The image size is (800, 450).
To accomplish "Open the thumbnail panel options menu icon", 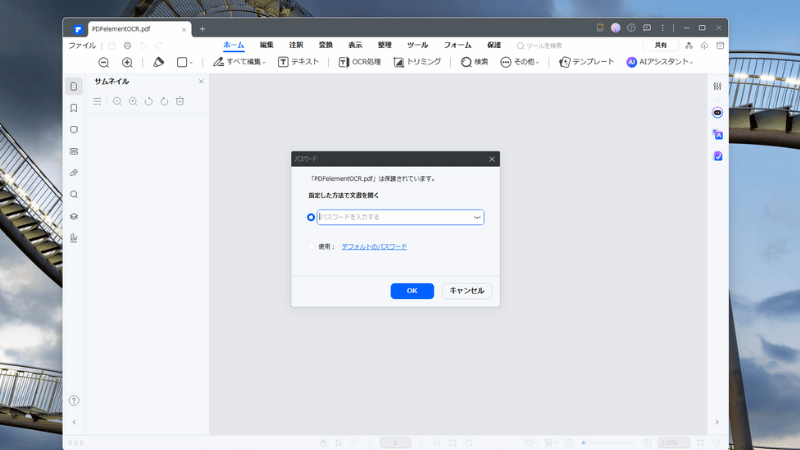I will [x=97, y=102].
